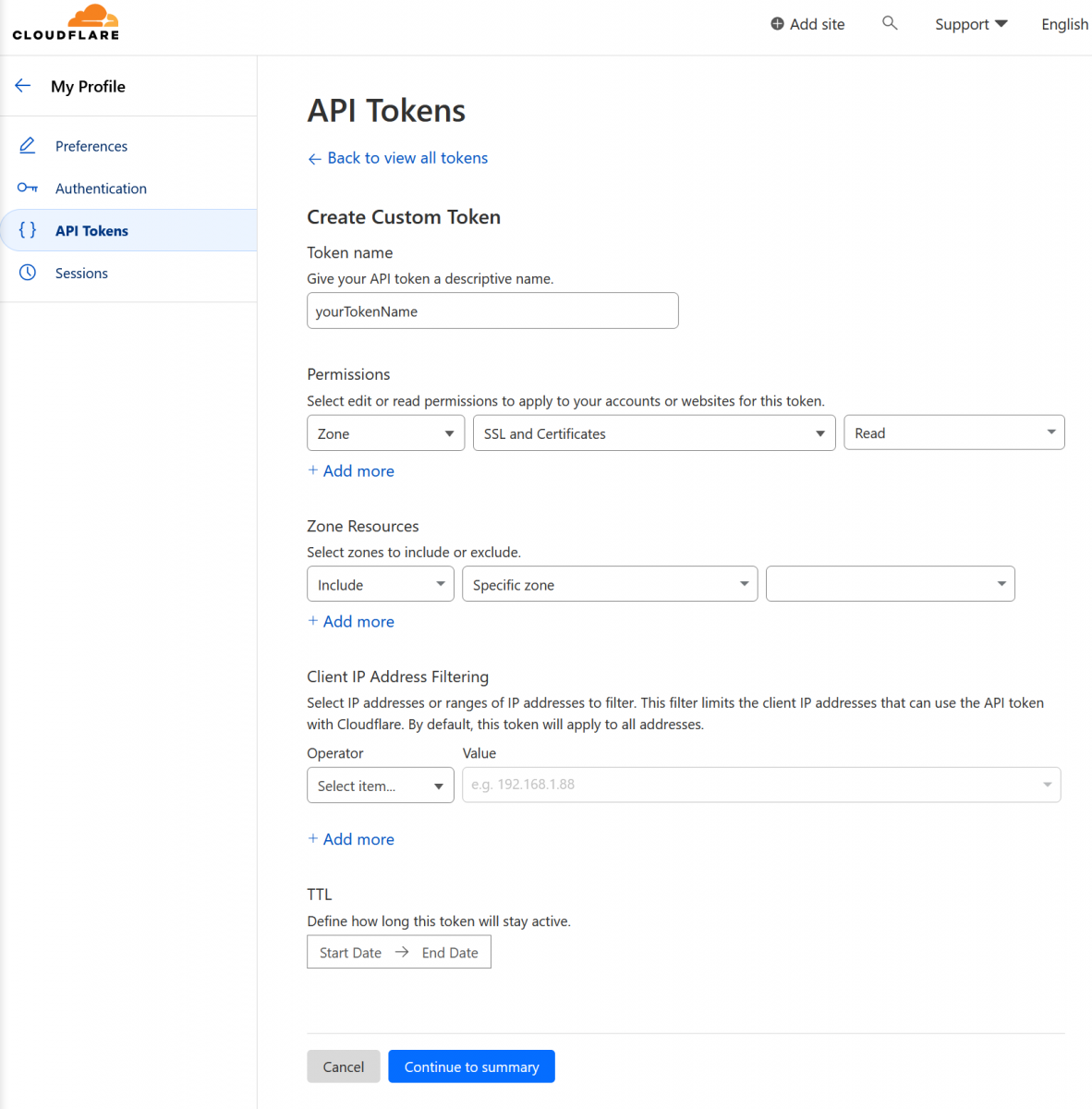The width and height of the screenshot is (1092, 1109).
Task: Open the Include zone resources dropdown
Action: tap(380, 584)
